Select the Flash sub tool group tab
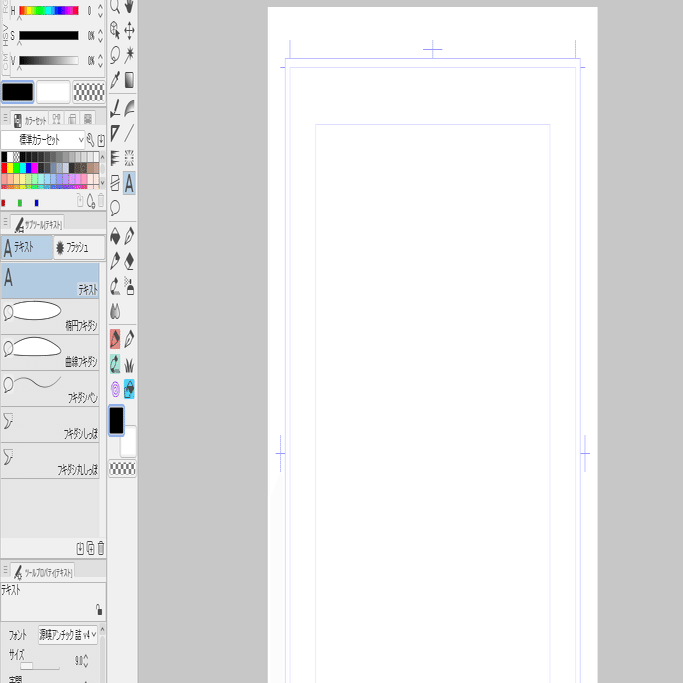The height and width of the screenshot is (683, 683). [x=79, y=247]
